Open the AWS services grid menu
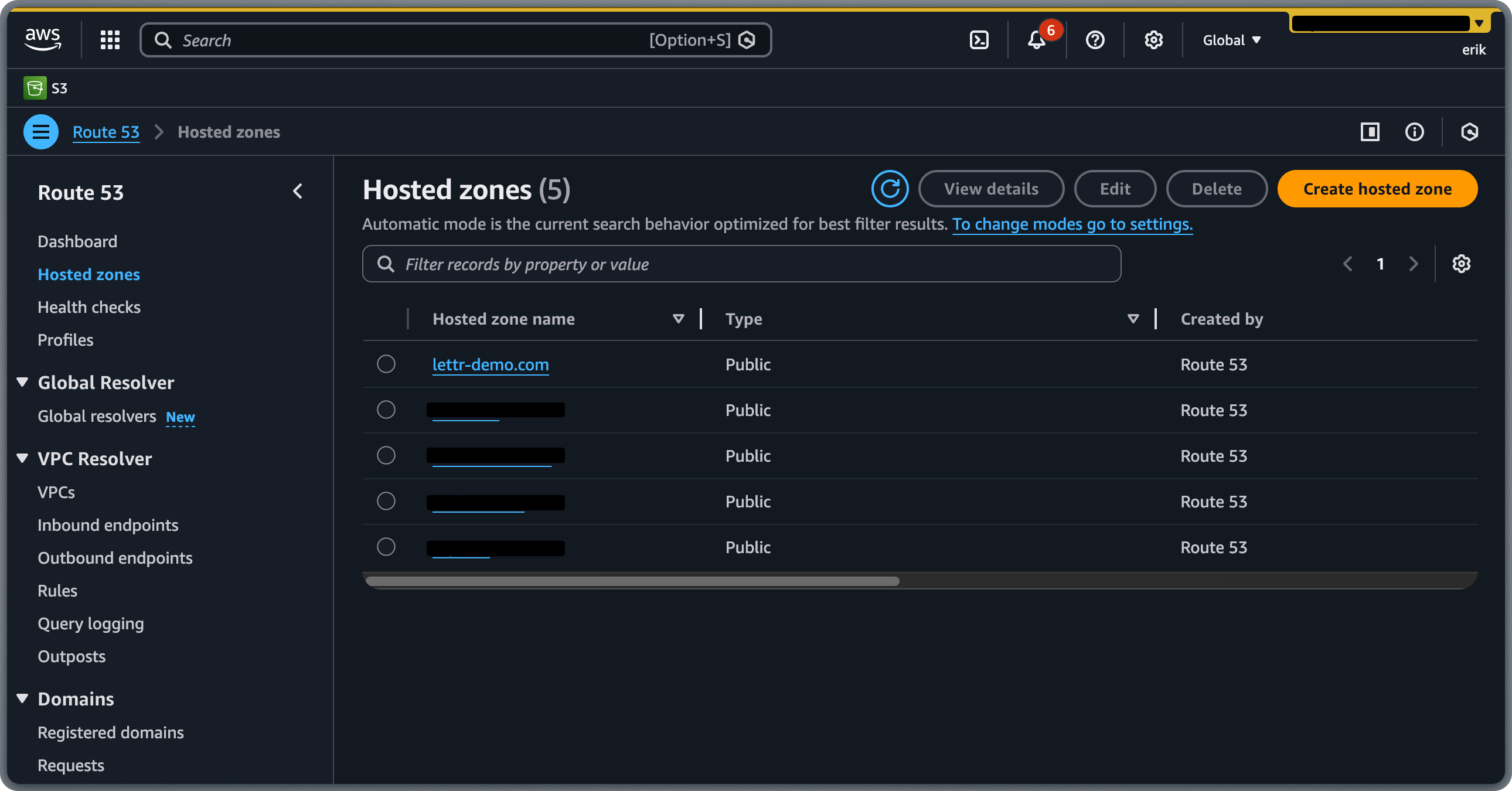The height and width of the screenshot is (791, 1512). 109,39
